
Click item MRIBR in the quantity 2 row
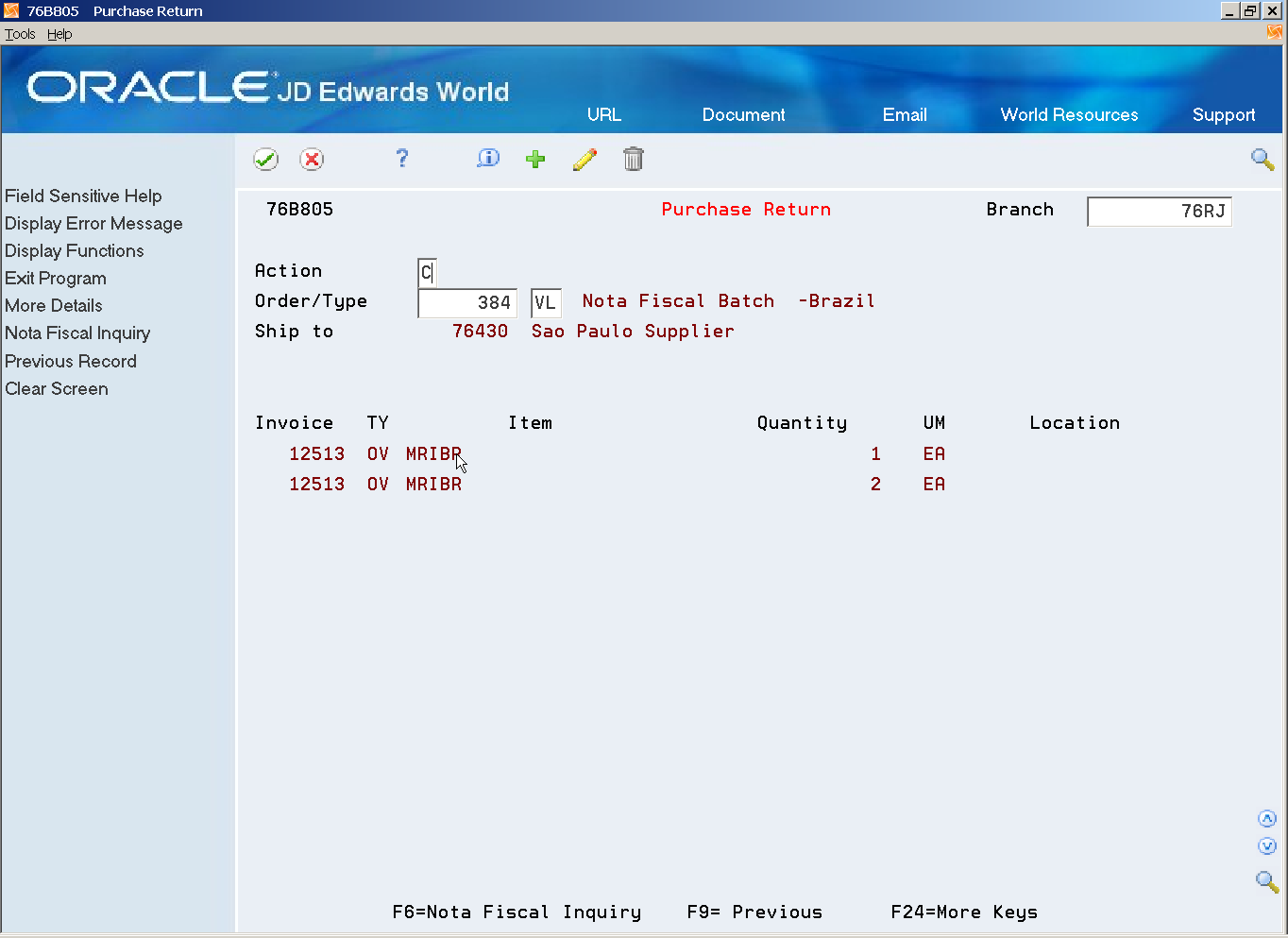tap(433, 485)
